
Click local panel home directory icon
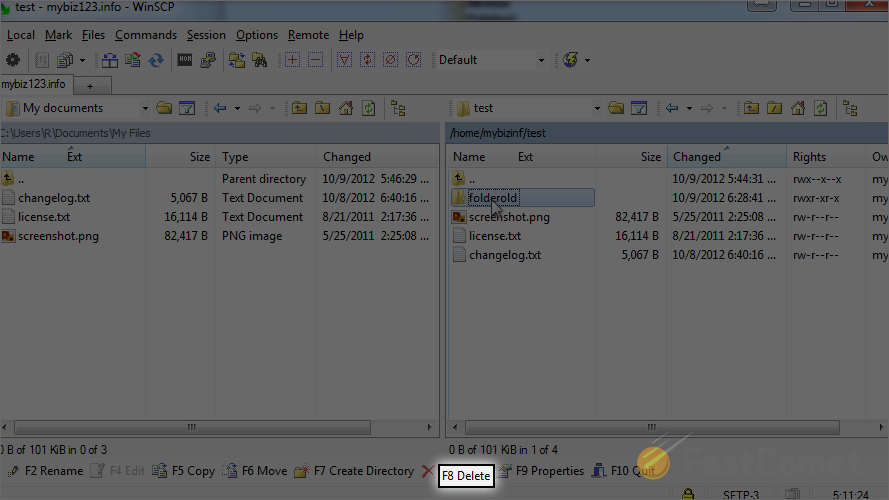(346, 108)
